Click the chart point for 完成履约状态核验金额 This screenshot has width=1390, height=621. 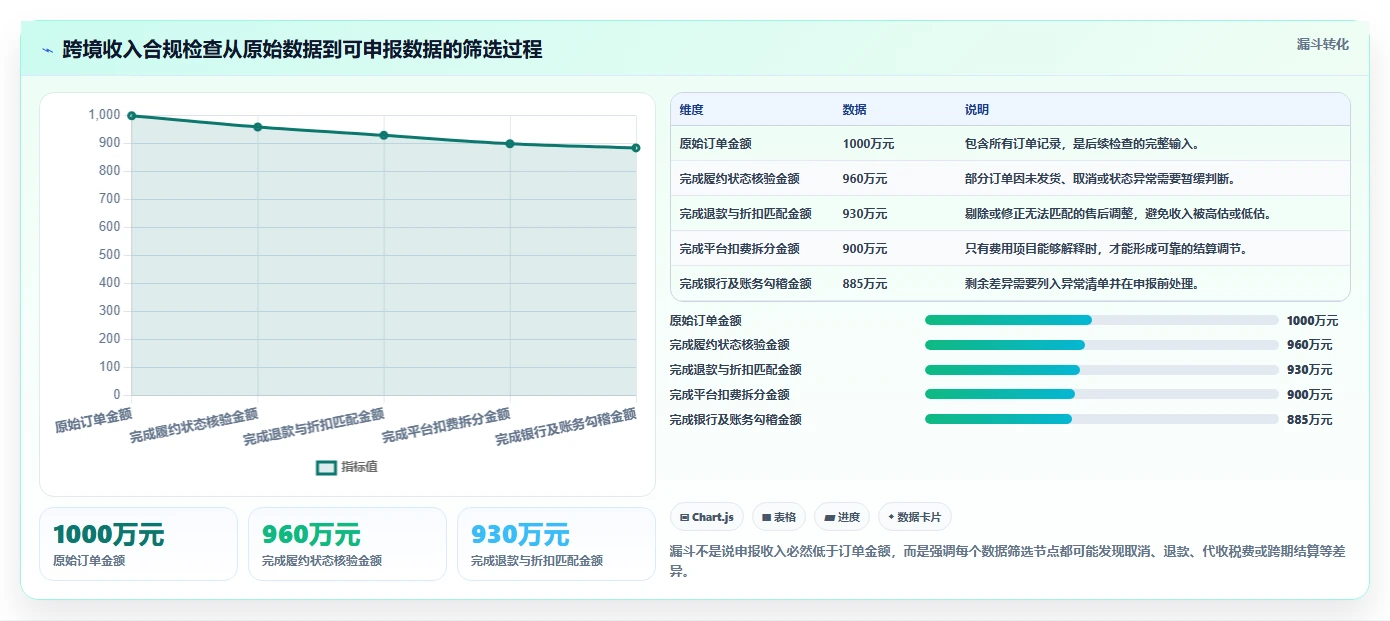258,127
